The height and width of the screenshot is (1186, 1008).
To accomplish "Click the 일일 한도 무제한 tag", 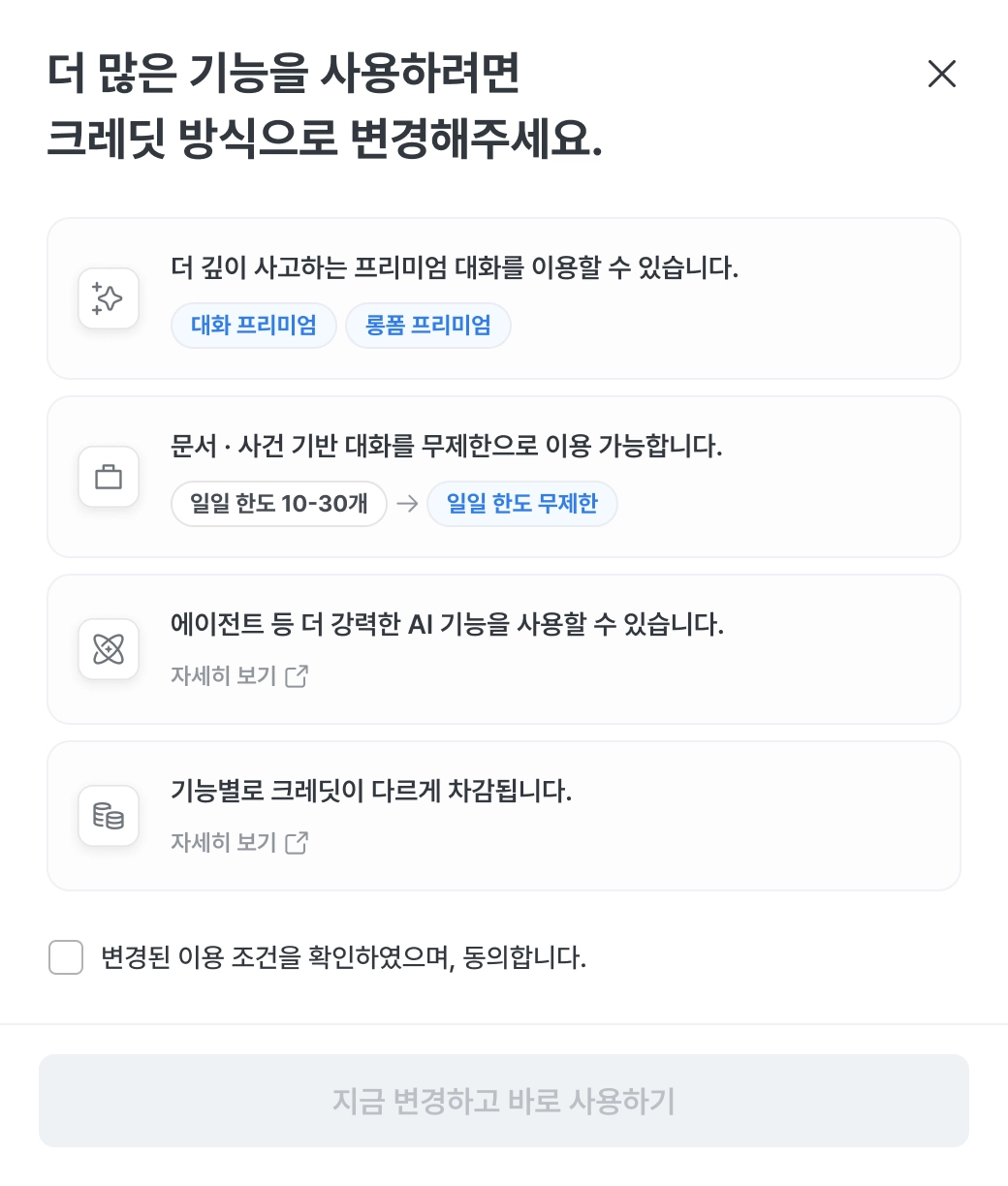I will 522,504.
